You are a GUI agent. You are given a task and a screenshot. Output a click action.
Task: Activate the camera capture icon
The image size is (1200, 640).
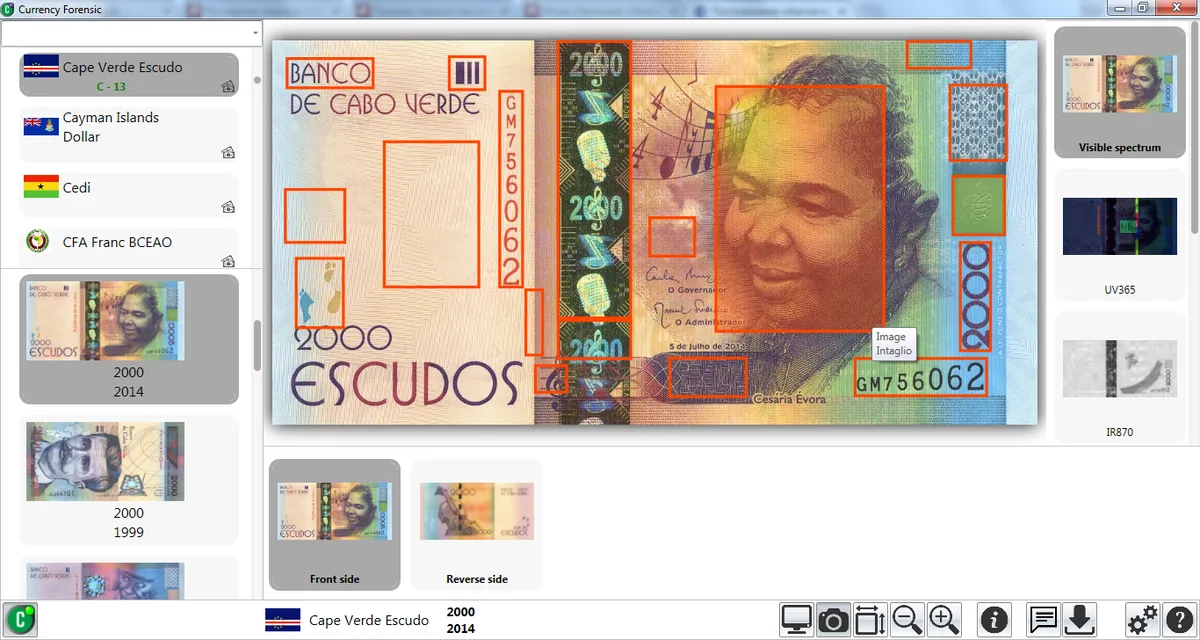tap(833, 620)
